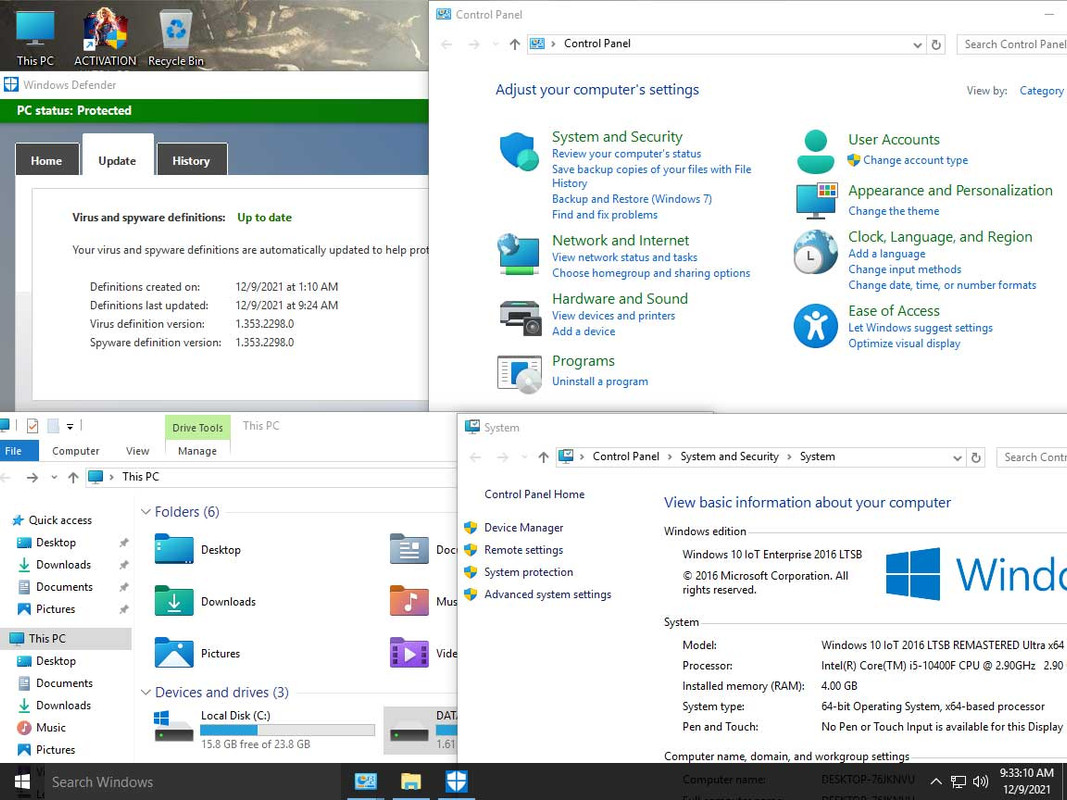Viewport: 1067px width, 800px height.
Task: Click the Hardware and Sound printer icon
Action: pyautogui.click(x=520, y=316)
